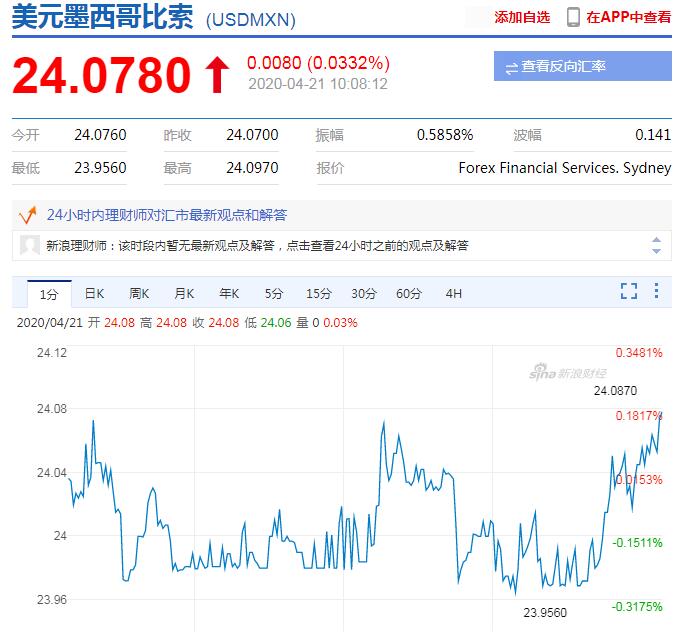Choose the 4H interval tab
This screenshot has width=681, height=634.
click(454, 294)
